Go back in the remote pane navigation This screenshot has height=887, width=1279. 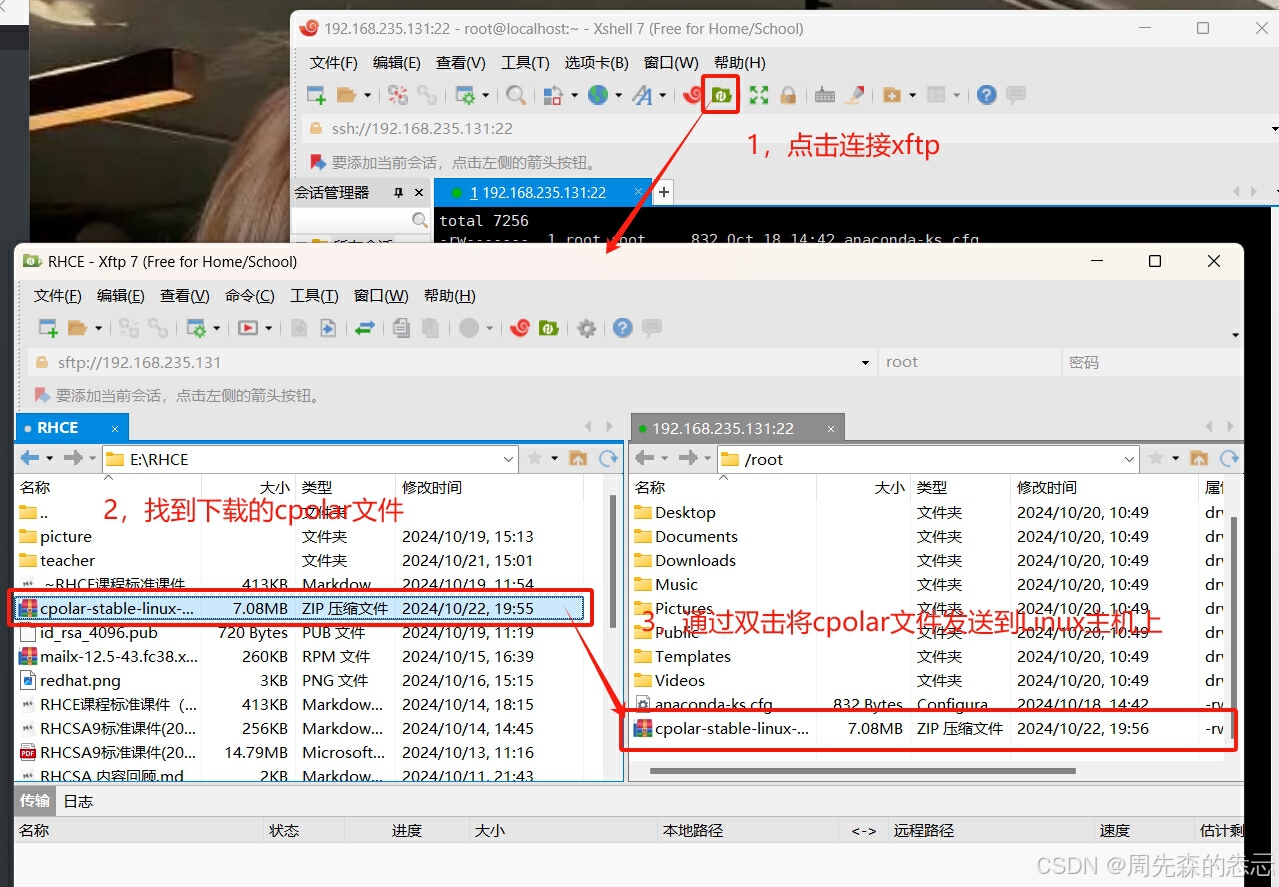[x=644, y=458]
